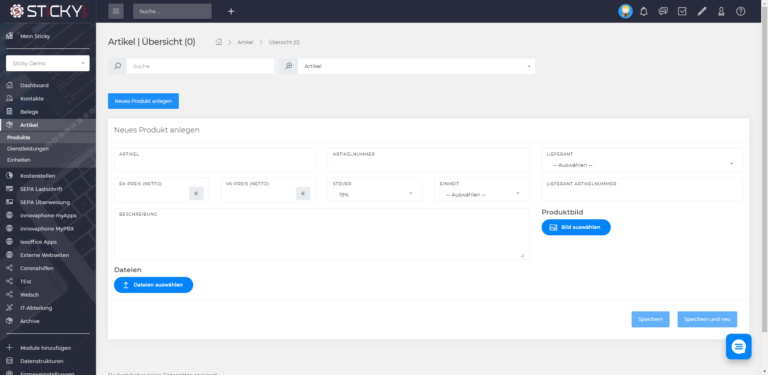
Task: Open the help question mark icon
Action: tap(741, 11)
